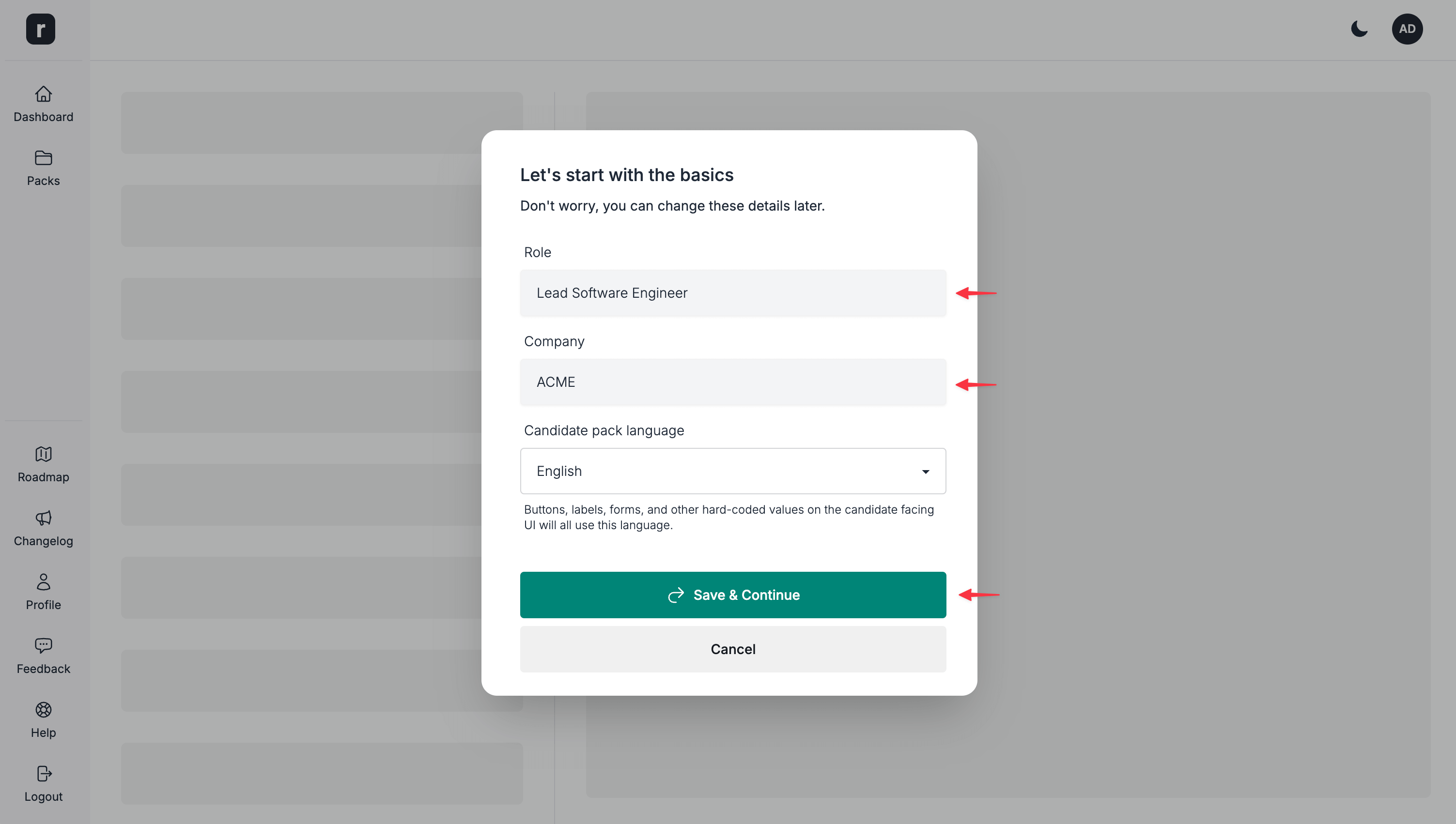Click the Changelog label in sidebar
This screenshot has height=824, width=1456.
click(43, 541)
